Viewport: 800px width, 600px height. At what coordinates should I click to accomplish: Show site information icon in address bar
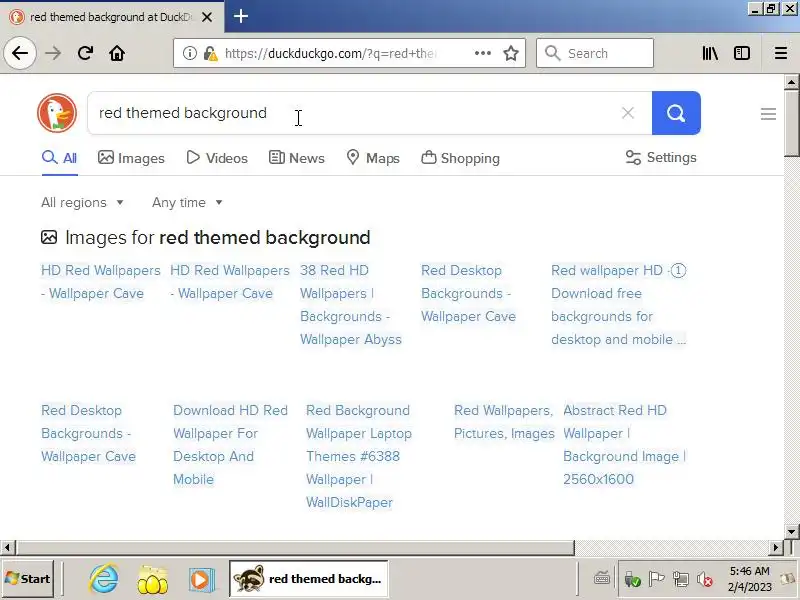(189, 53)
